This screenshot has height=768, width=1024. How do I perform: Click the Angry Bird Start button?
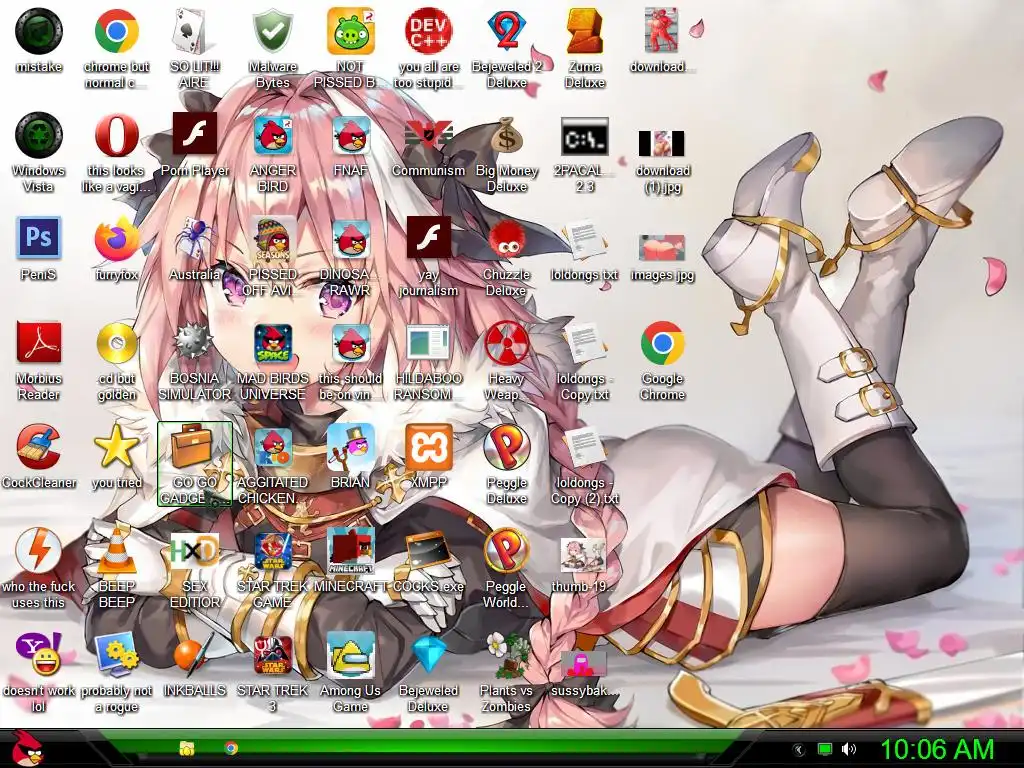(x=27, y=748)
